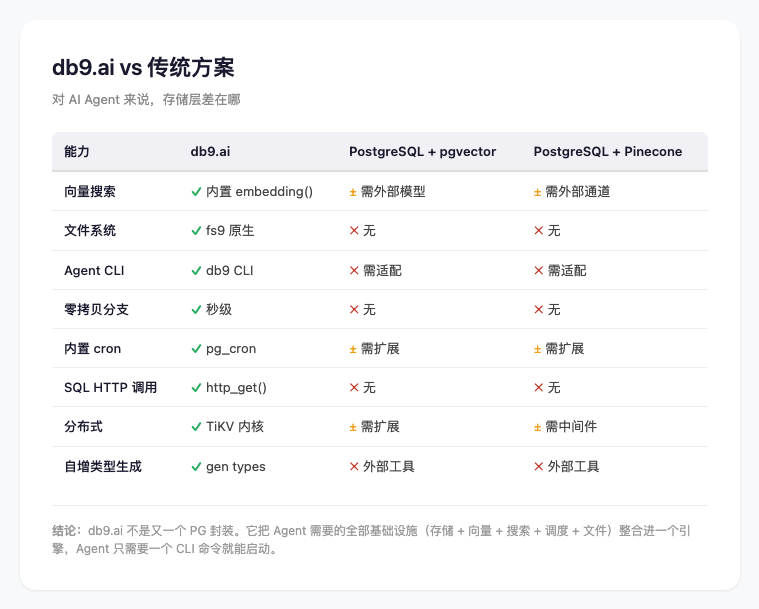The height and width of the screenshot is (609, 759).
Task: Click the conclusion paragraph starting with "结论"
Action: [371, 540]
